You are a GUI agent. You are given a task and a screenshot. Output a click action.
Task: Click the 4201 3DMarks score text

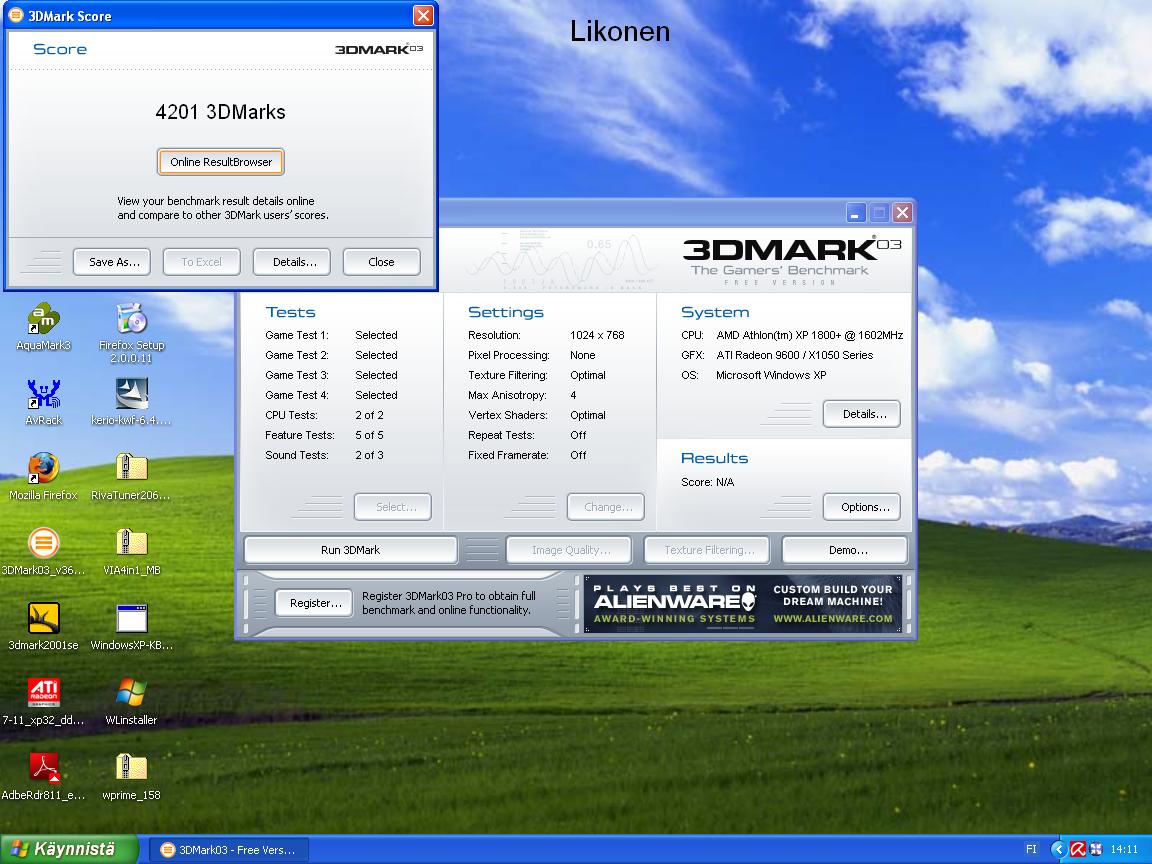220,112
